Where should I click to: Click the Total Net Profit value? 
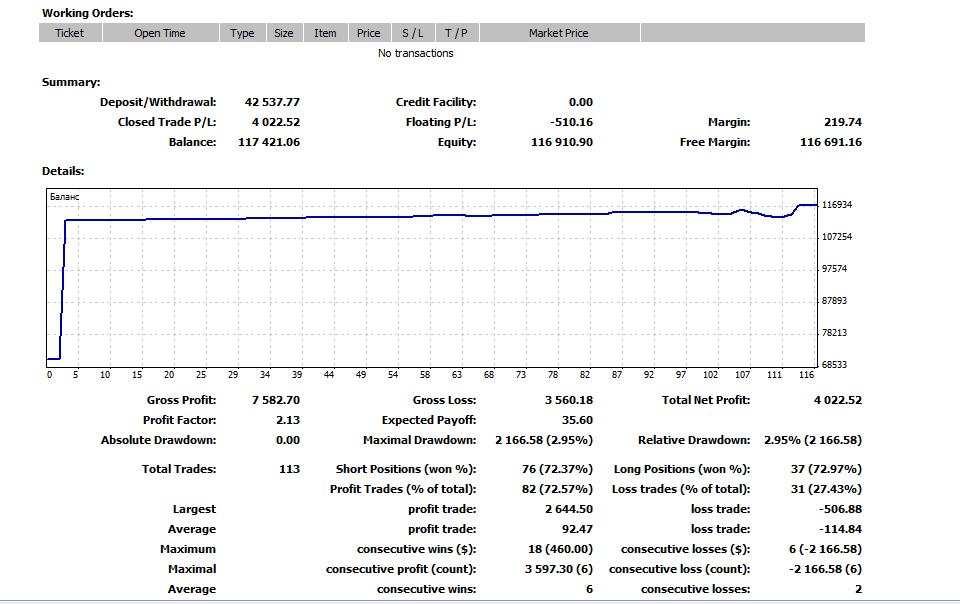coord(837,400)
